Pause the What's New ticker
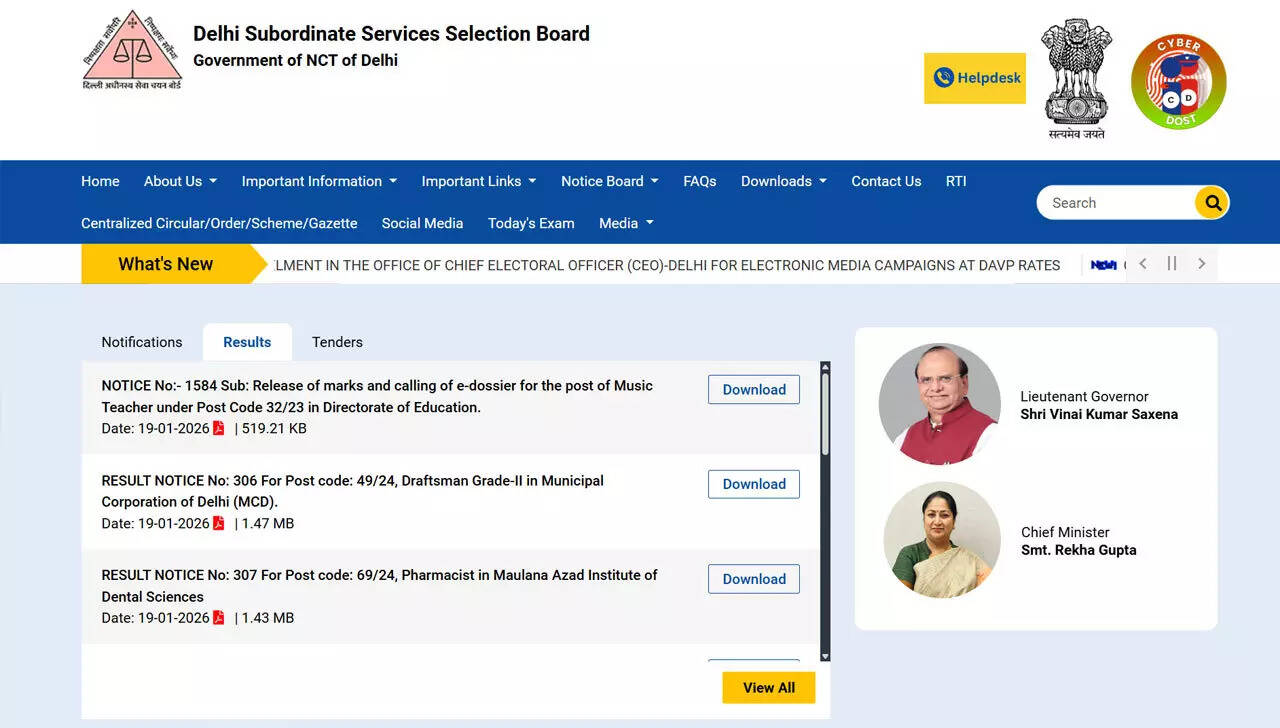 [x=1172, y=263]
